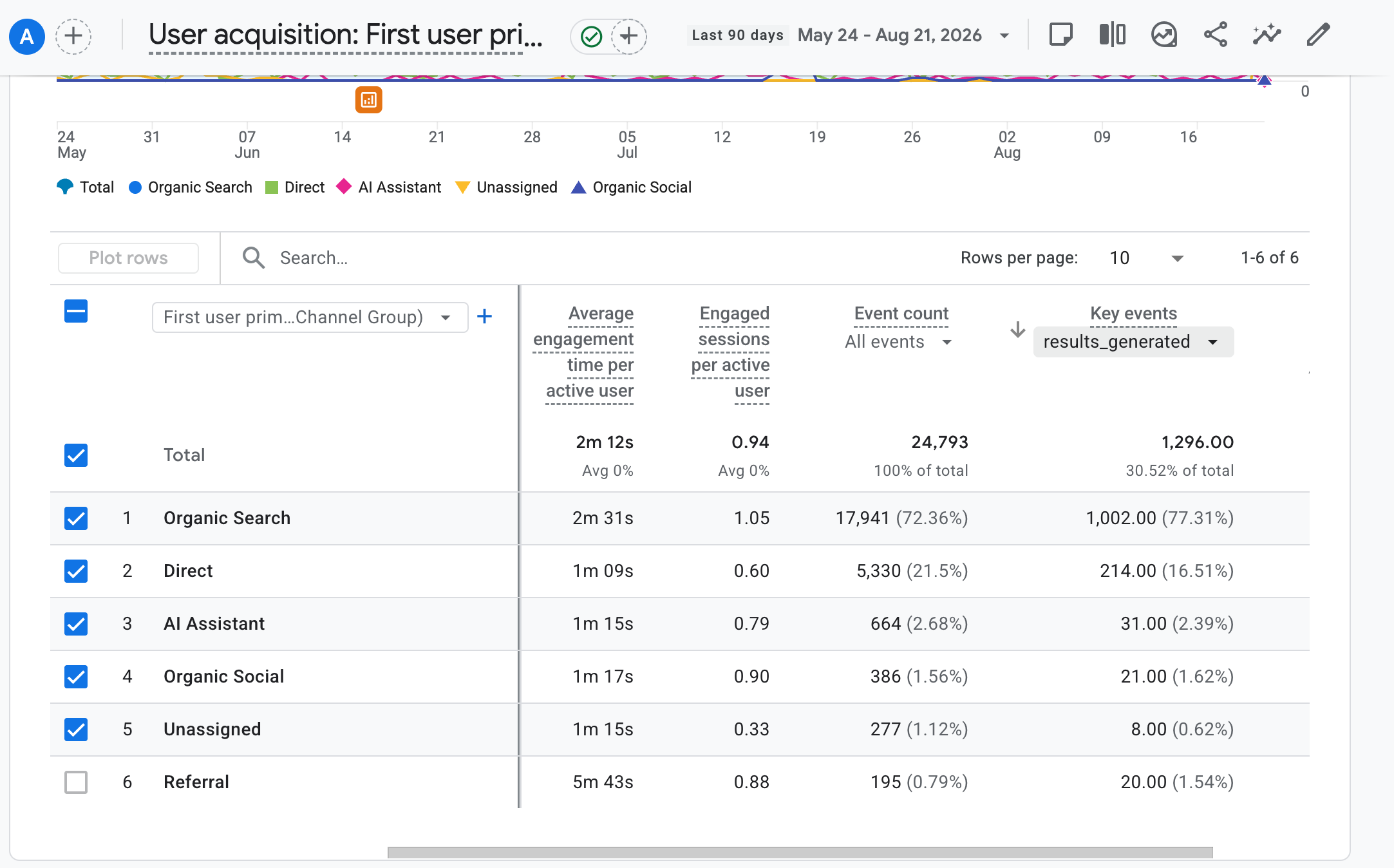Screen dimensions: 1394x868
Task: Uncheck the Organic Search row checkbox
Action: coord(76,518)
